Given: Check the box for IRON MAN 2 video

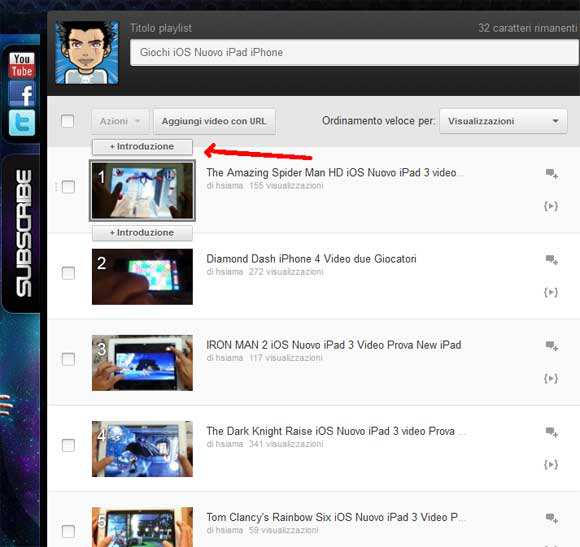Looking at the screenshot, I should click(x=68, y=359).
